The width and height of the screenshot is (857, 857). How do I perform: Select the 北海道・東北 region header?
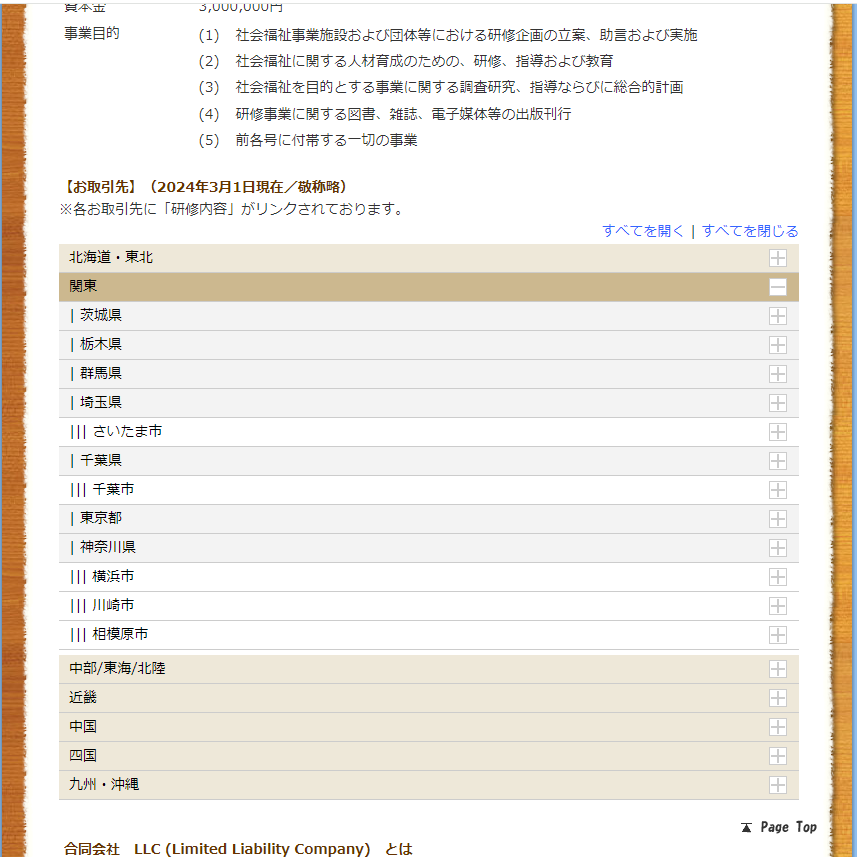click(x=428, y=258)
